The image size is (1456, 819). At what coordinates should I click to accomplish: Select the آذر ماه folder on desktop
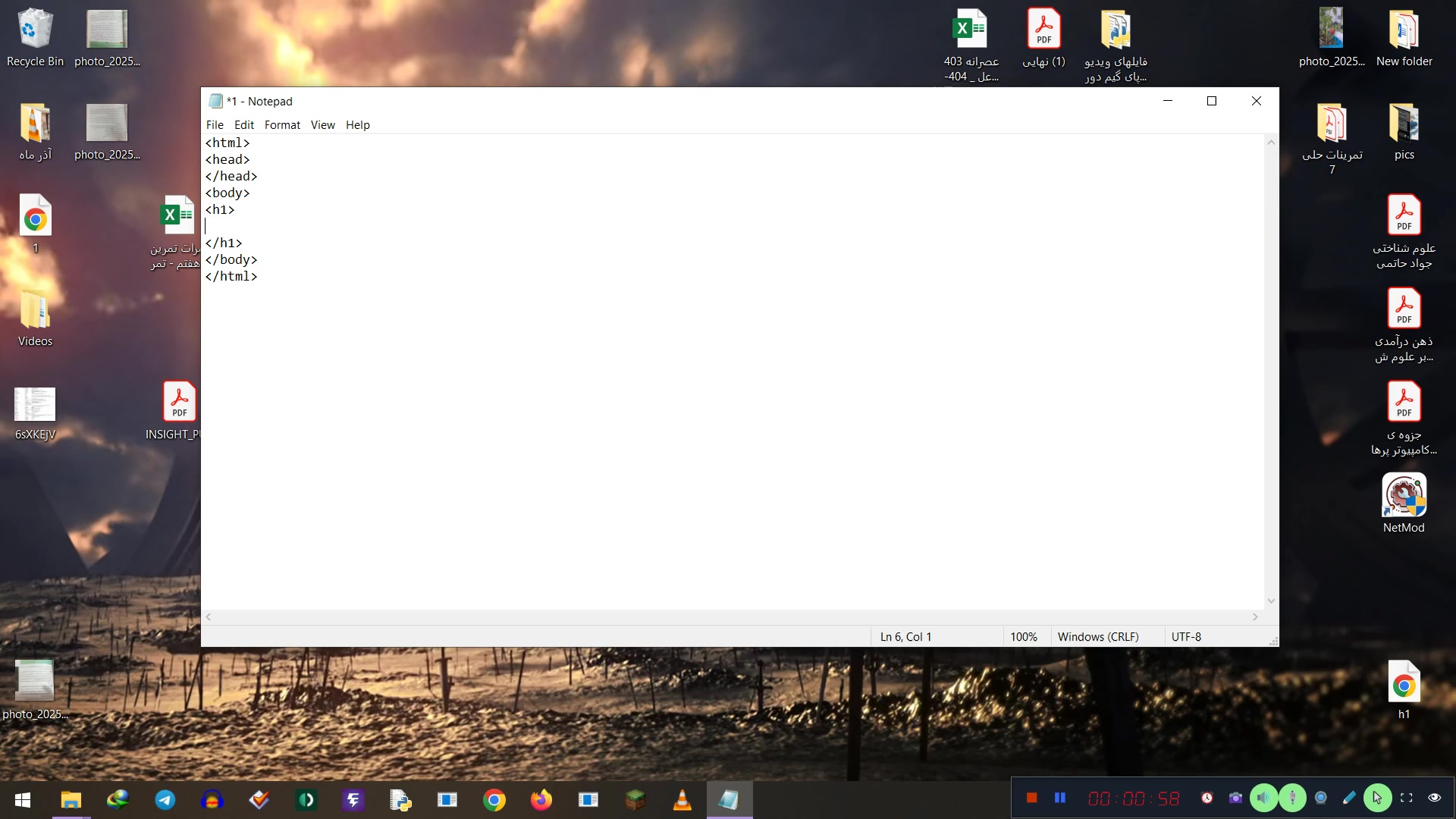(35, 132)
